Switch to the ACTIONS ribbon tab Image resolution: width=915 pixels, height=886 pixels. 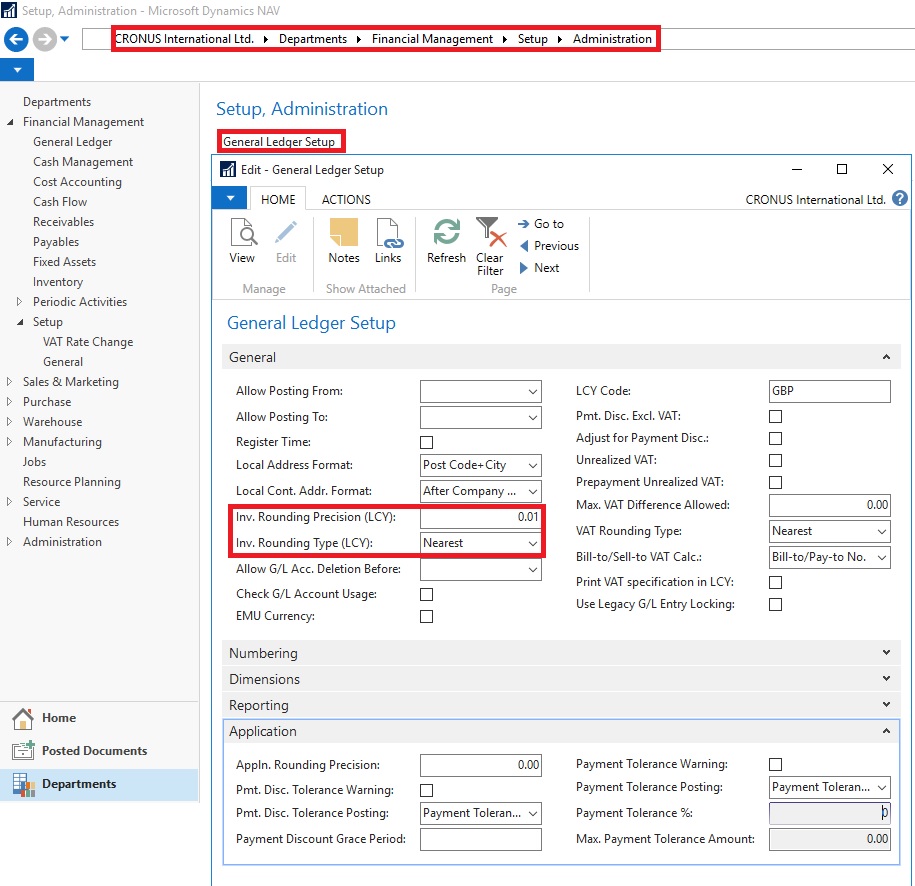(x=346, y=199)
